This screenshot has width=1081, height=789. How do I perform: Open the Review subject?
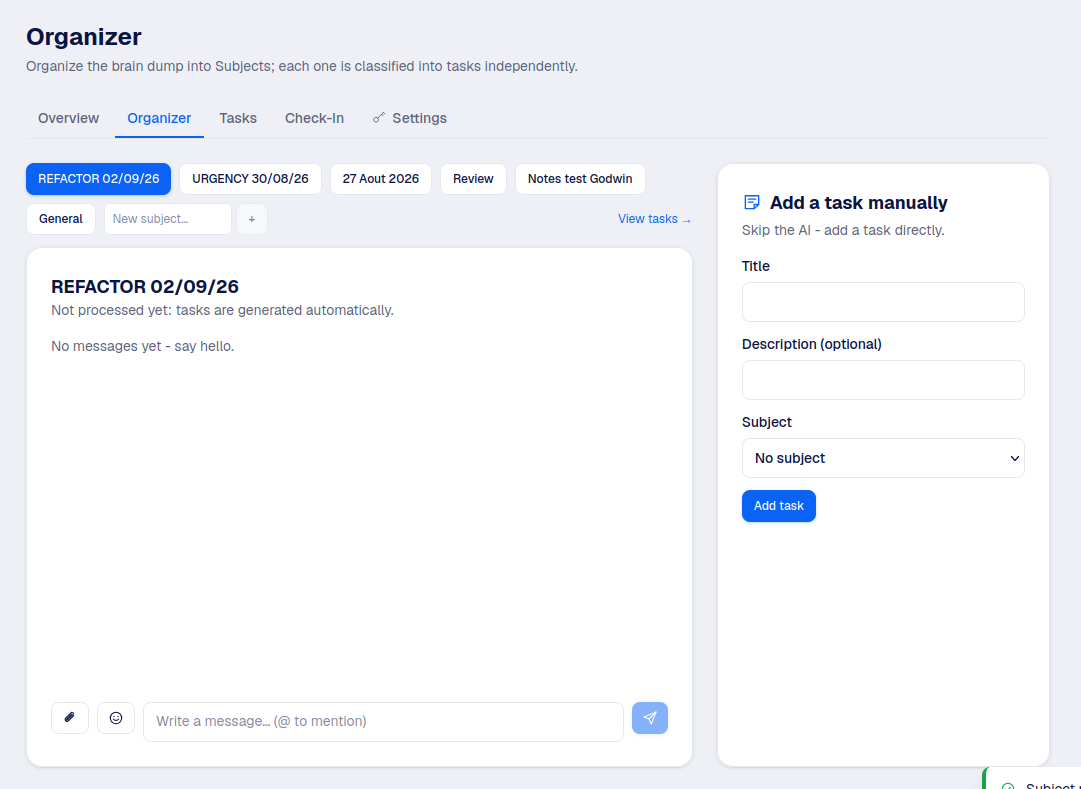click(473, 179)
